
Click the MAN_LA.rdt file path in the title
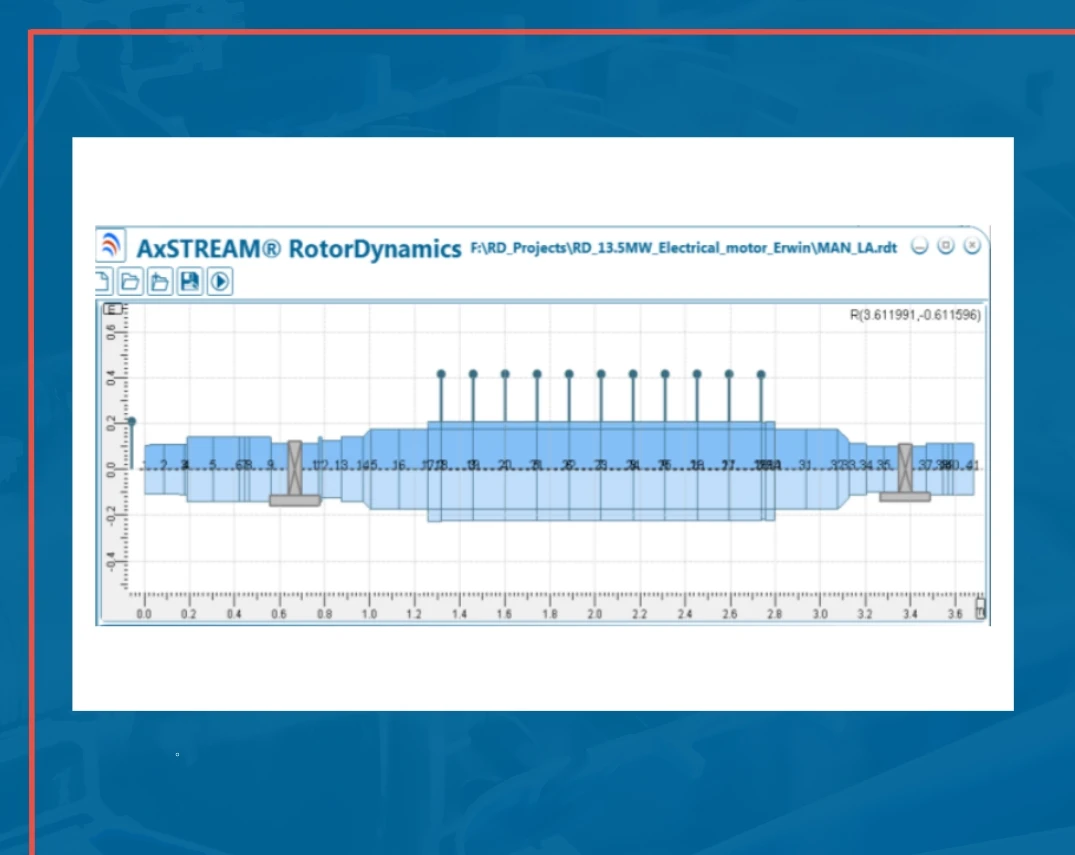click(684, 248)
